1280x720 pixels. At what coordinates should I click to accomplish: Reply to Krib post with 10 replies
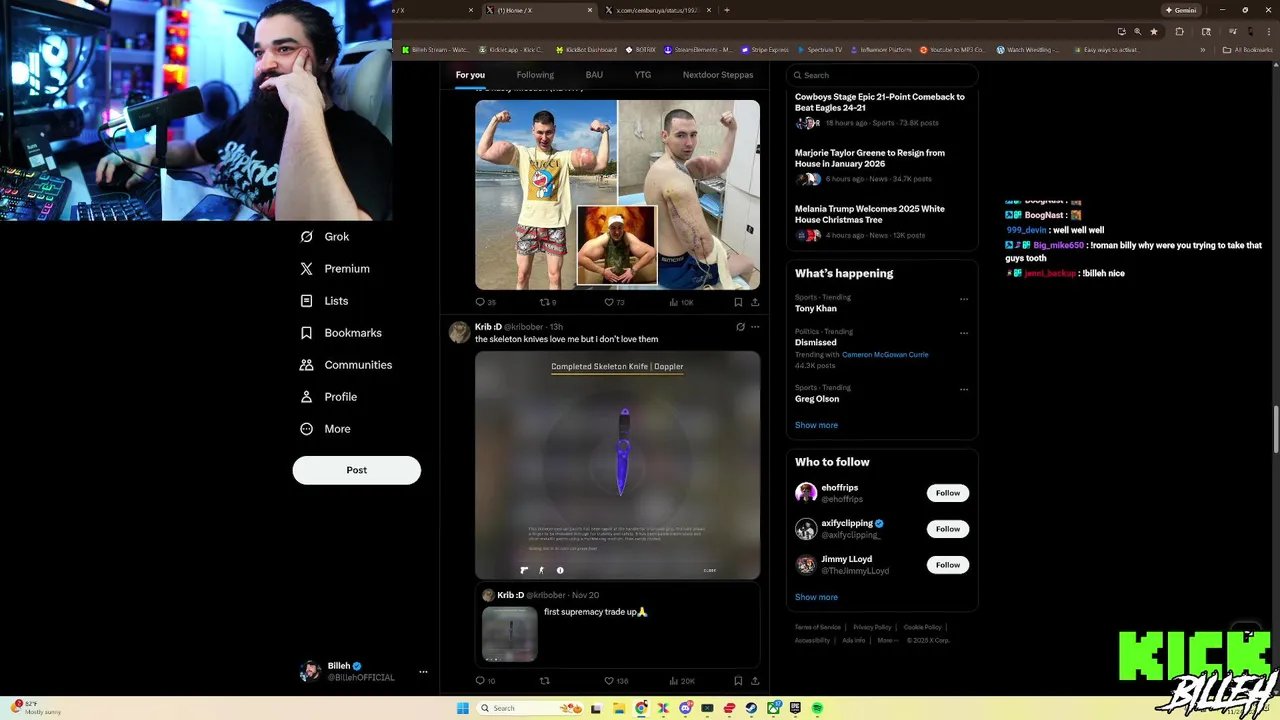click(x=485, y=681)
